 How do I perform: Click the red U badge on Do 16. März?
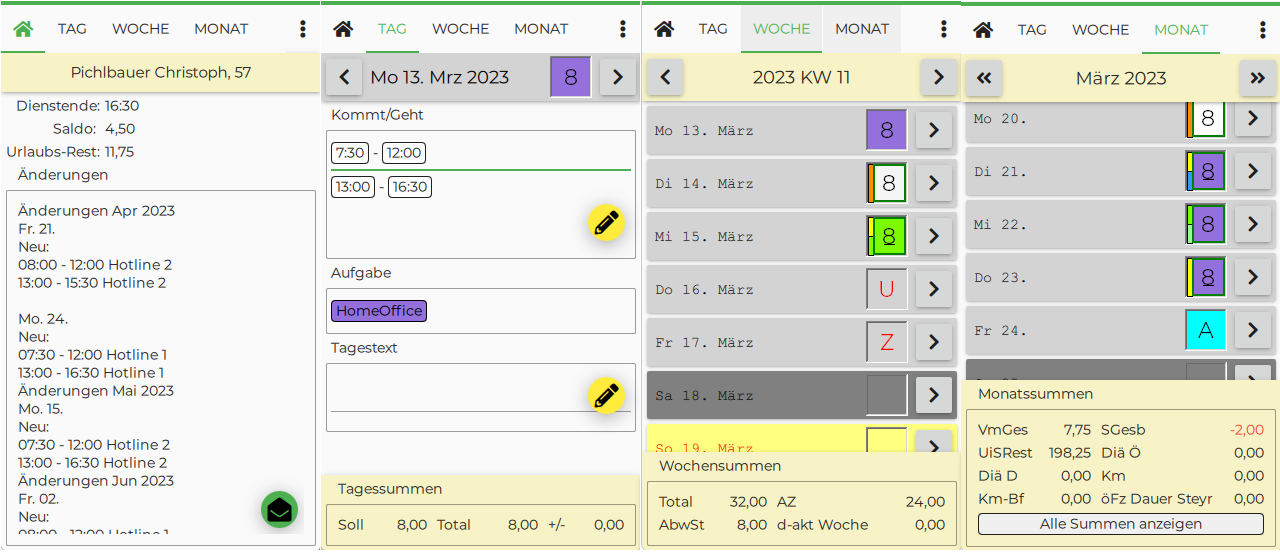886,289
